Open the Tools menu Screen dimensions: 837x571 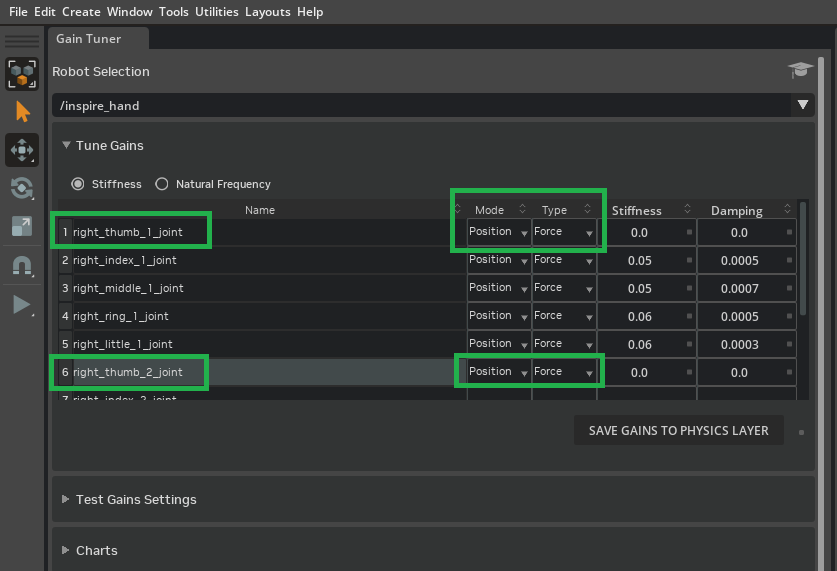click(x=173, y=12)
